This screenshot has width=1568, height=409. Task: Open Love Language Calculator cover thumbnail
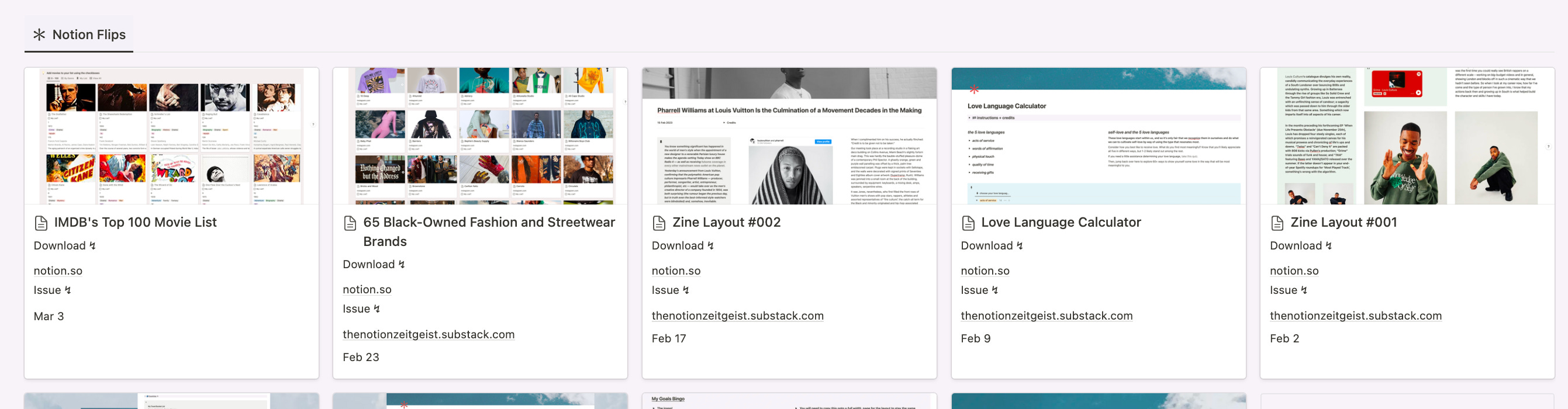tap(1099, 136)
